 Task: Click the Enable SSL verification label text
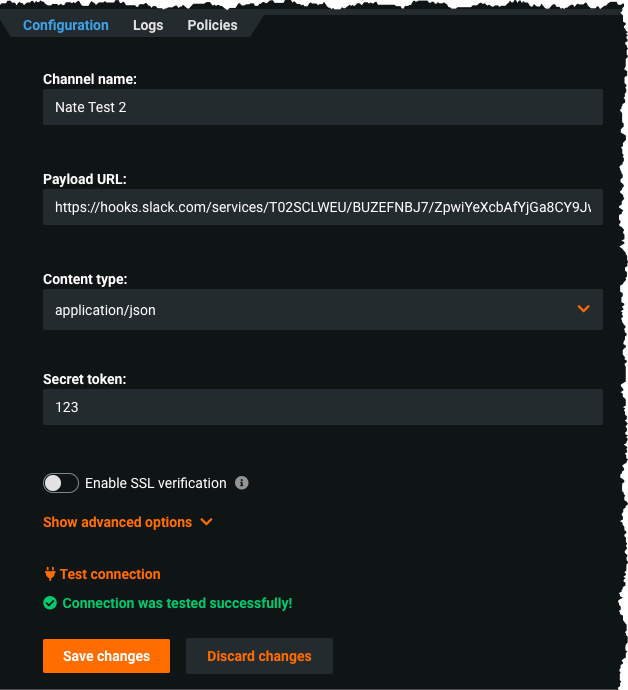click(x=156, y=483)
